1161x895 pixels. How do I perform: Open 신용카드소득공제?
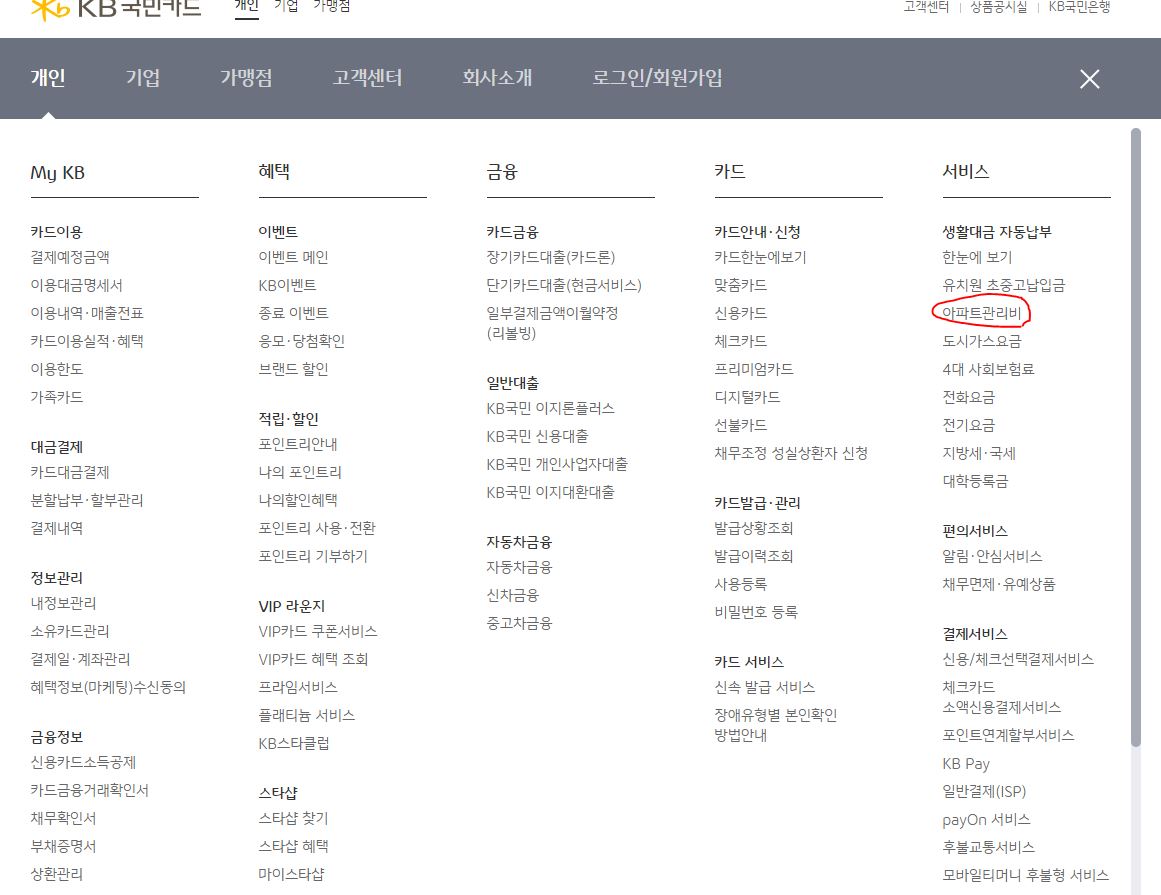[83, 762]
